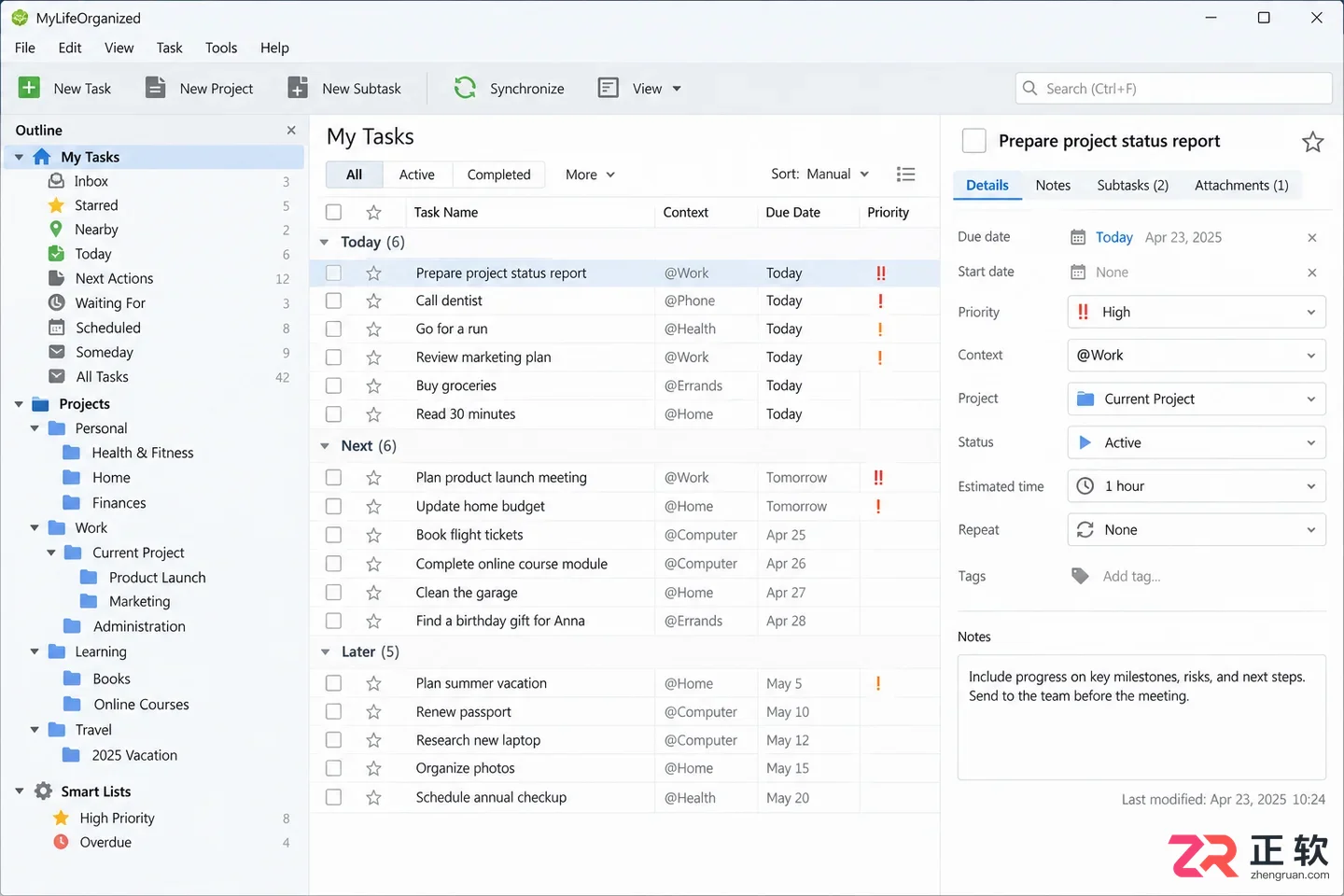Click the New Task plus icon

tap(29, 88)
